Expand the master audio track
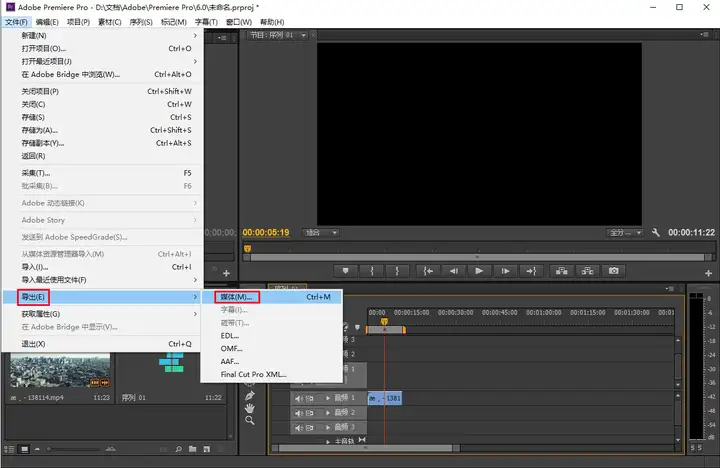 (x=328, y=441)
